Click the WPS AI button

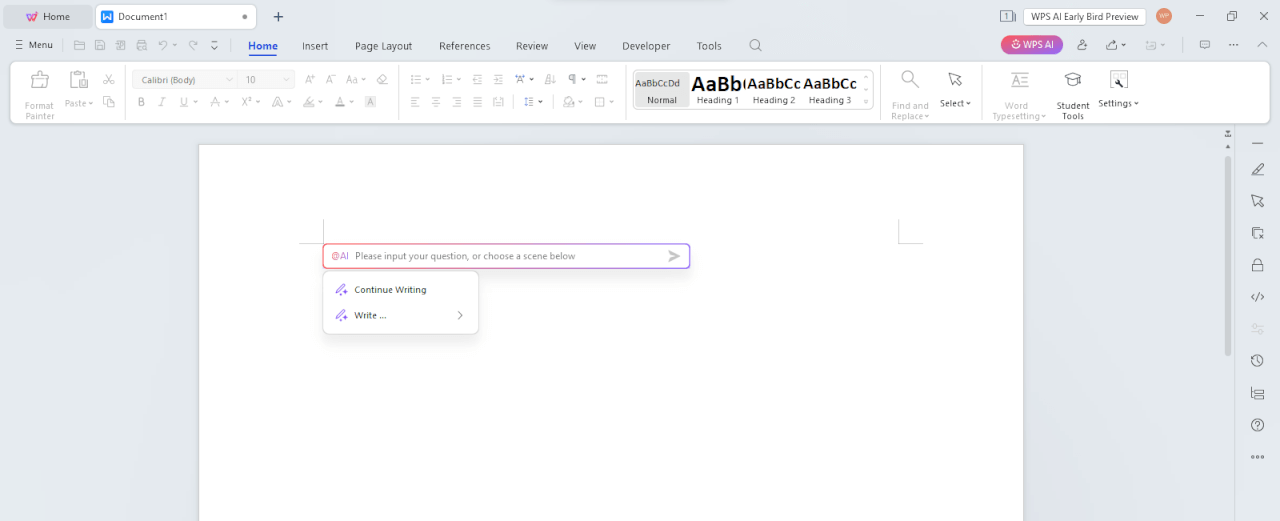point(1031,45)
